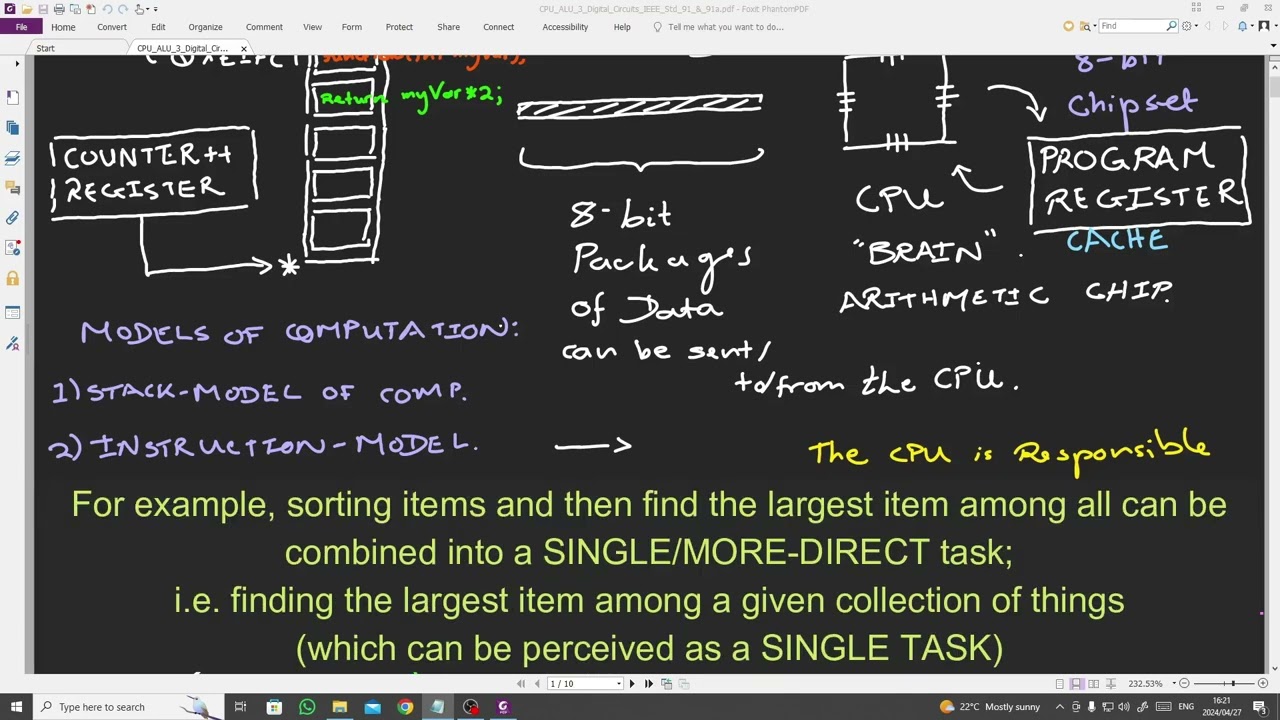Screen dimensions: 1280x720
Task: Click the previous view arrow beside search settings
Action: pyautogui.click(x=1207, y=26)
